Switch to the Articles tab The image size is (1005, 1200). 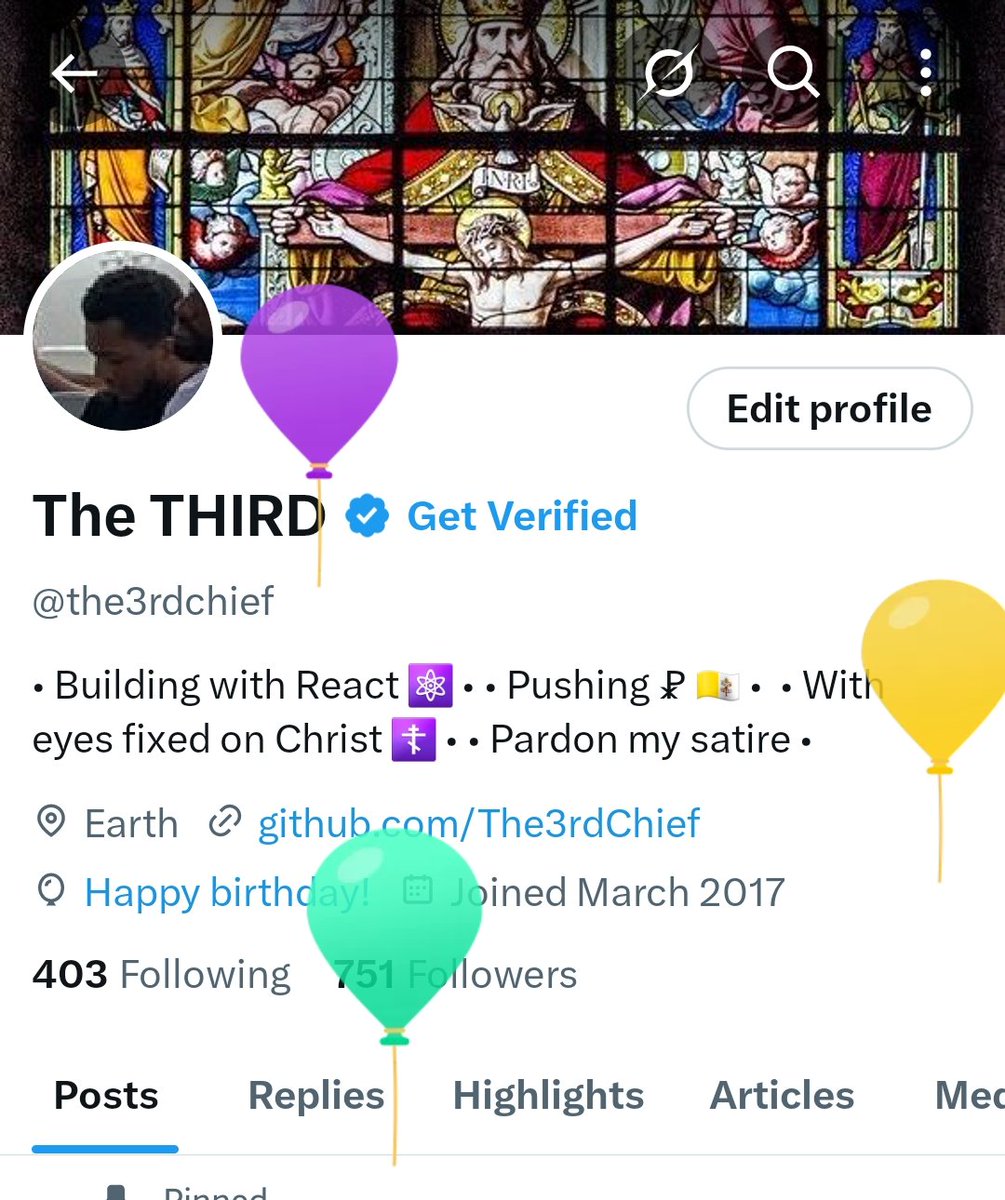pyautogui.click(x=782, y=1096)
